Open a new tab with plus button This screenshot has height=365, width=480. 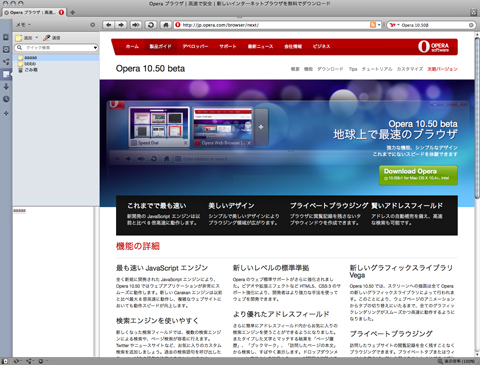[72, 13]
